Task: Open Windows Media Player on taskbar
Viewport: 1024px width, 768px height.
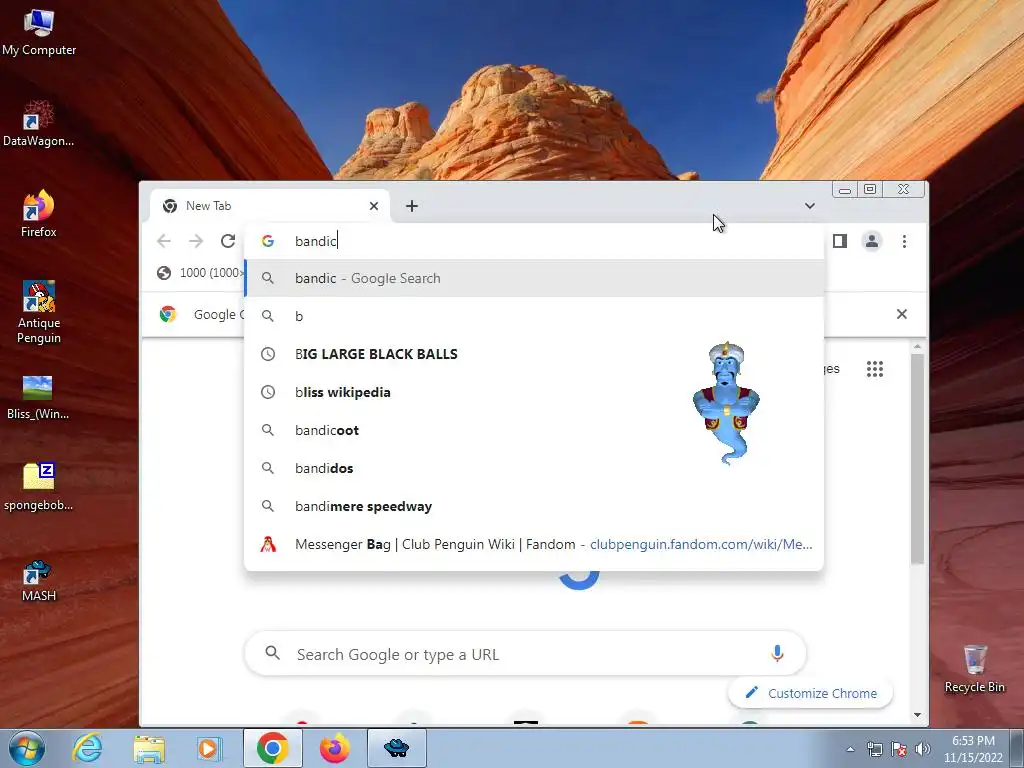Action: (210, 748)
